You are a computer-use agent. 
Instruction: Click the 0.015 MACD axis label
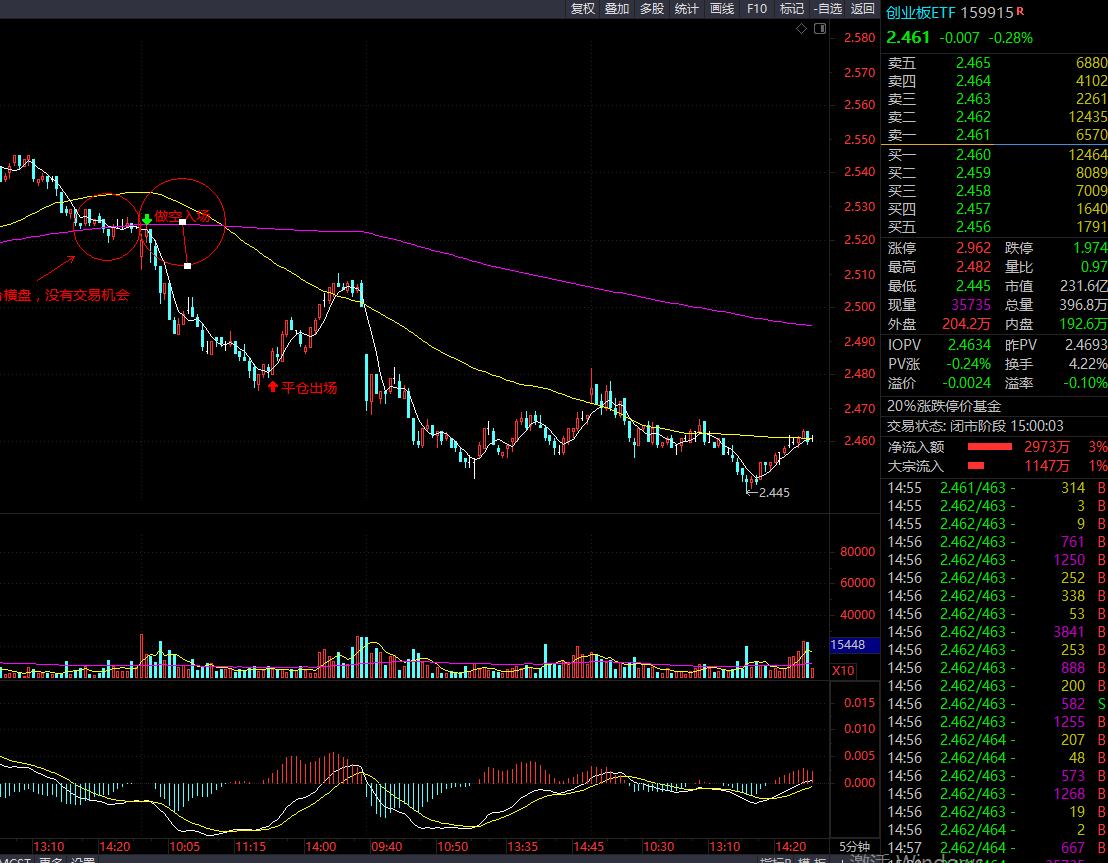[x=859, y=703]
